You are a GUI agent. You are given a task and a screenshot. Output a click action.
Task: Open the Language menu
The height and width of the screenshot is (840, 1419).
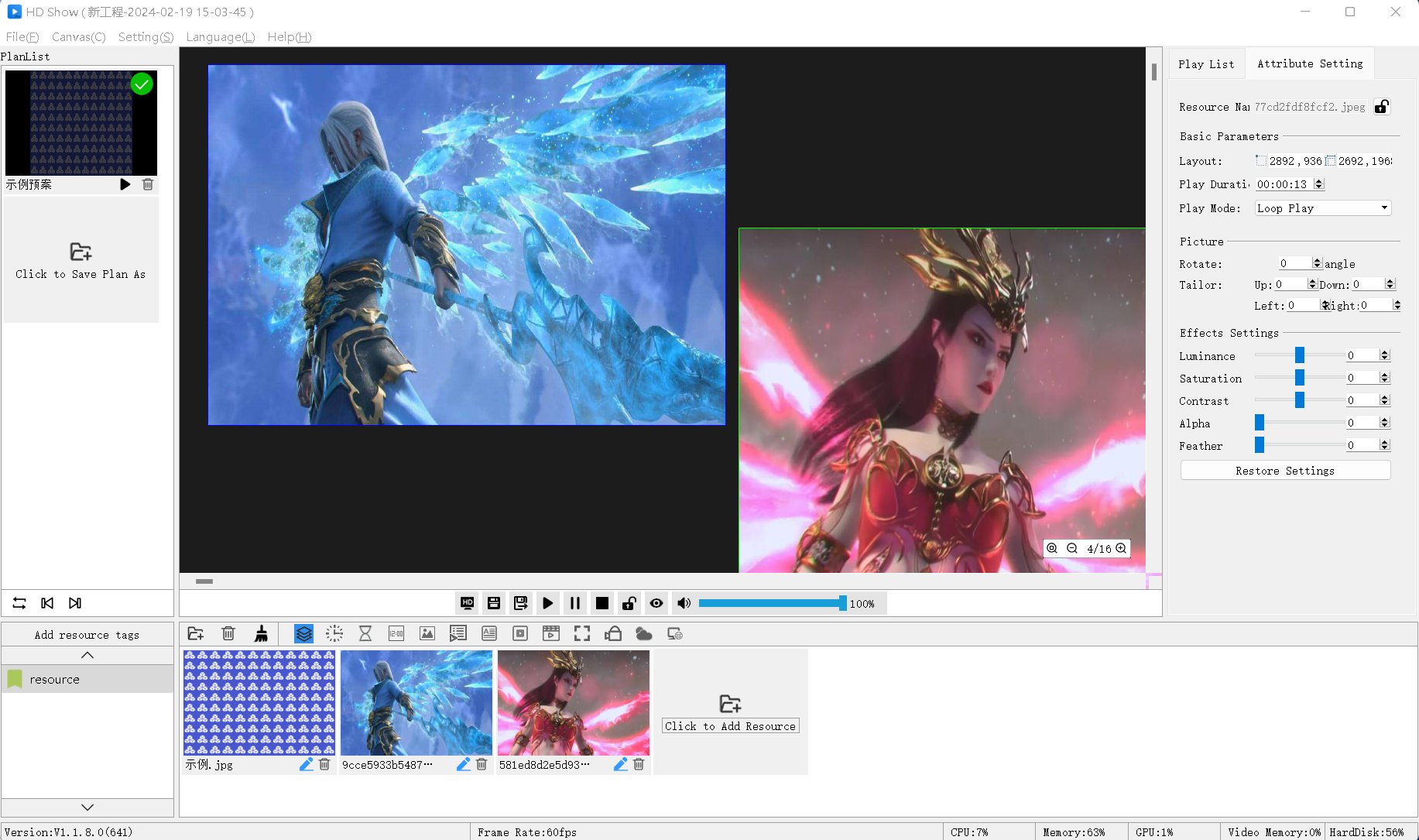[x=220, y=36]
